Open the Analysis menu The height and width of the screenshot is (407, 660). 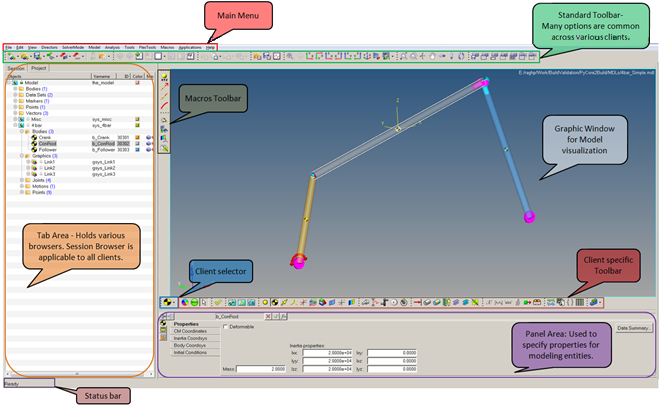click(x=112, y=48)
